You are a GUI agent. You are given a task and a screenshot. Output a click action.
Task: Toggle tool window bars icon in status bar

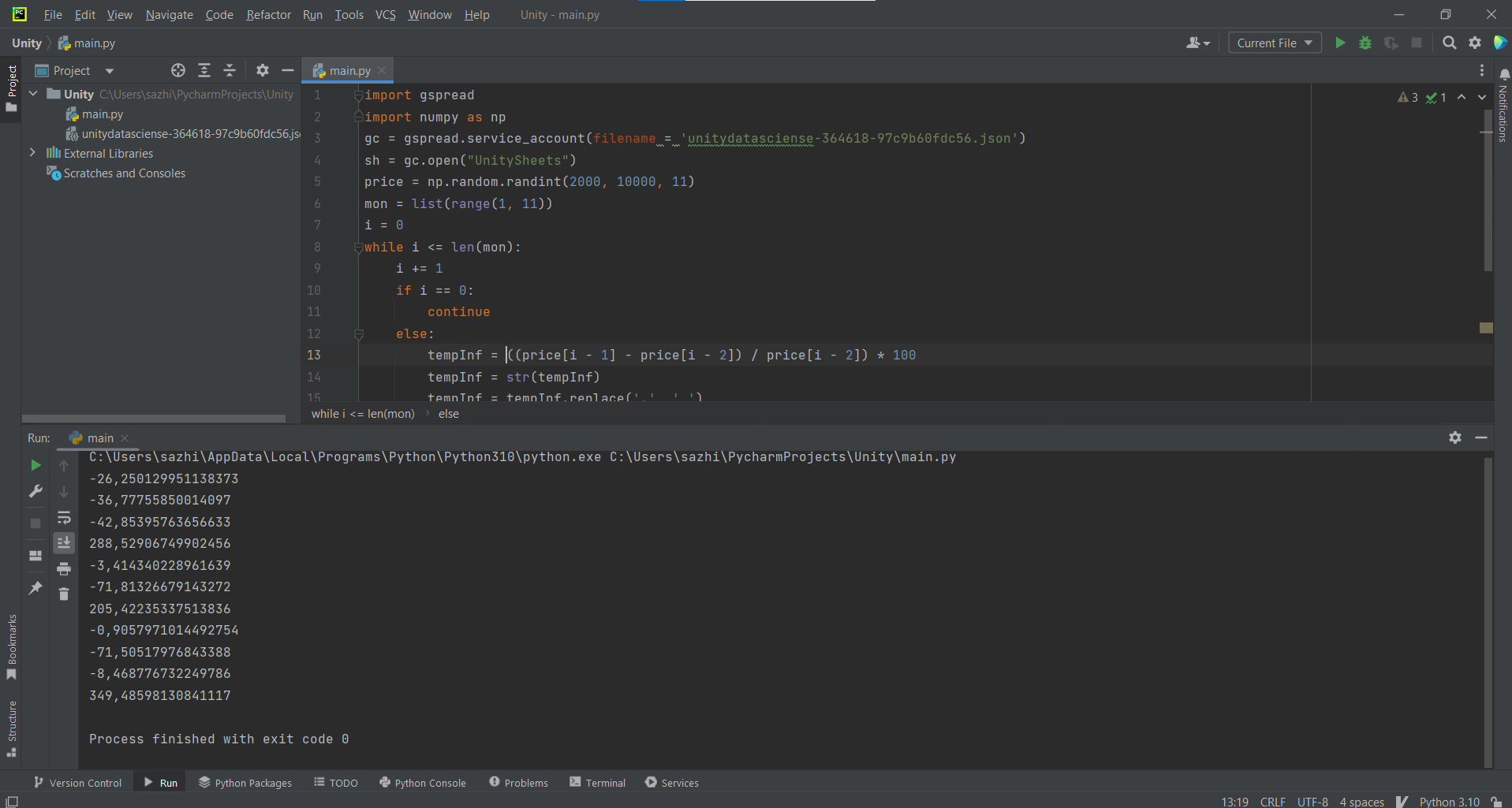[x=12, y=801]
